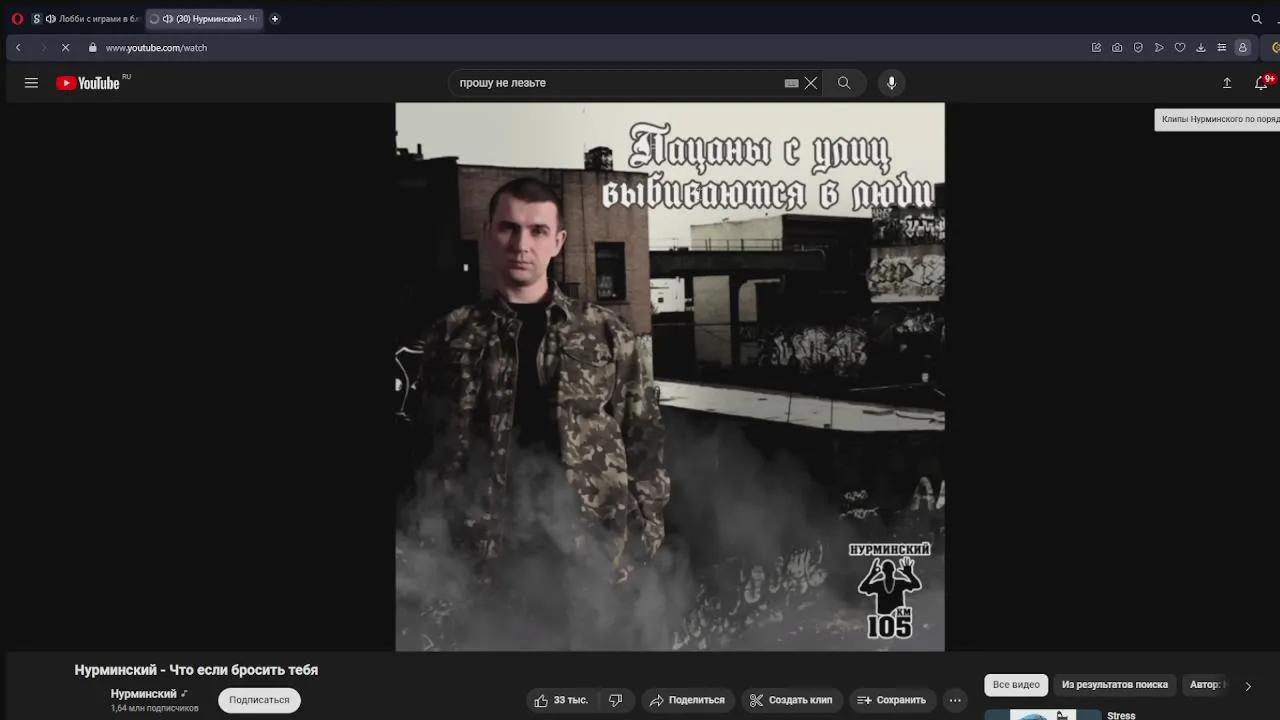Go forward to the next page
Viewport: 1280px width, 720px height.
(x=43, y=47)
